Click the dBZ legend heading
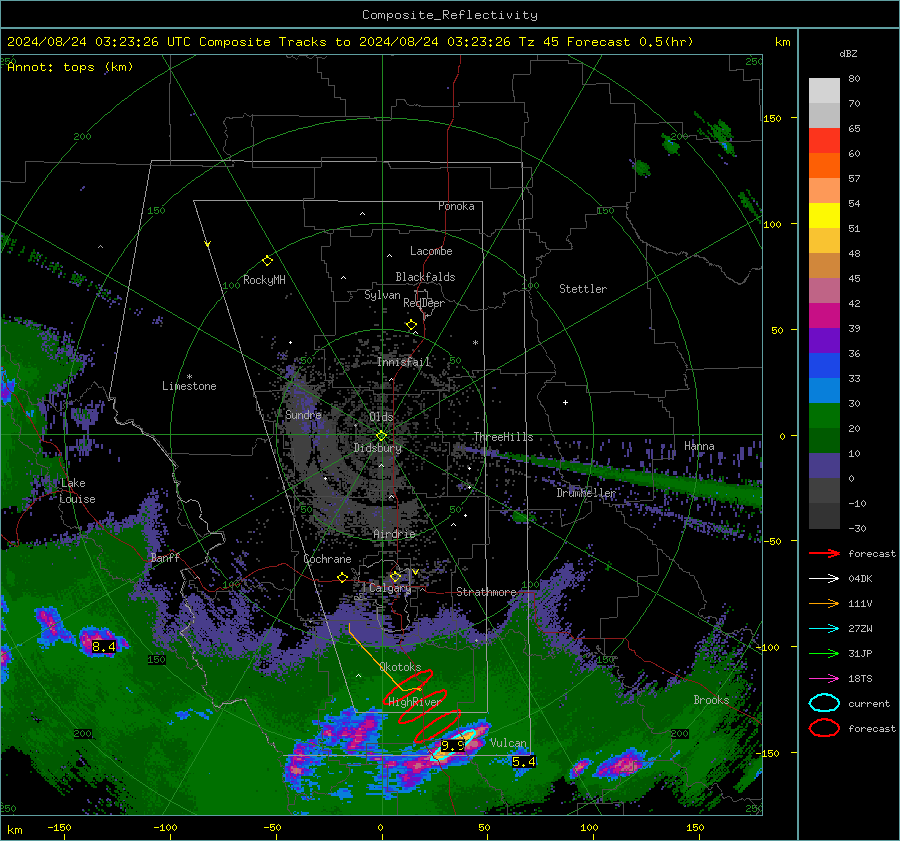Viewport: 900px width, 841px height. click(x=848, y=53)
